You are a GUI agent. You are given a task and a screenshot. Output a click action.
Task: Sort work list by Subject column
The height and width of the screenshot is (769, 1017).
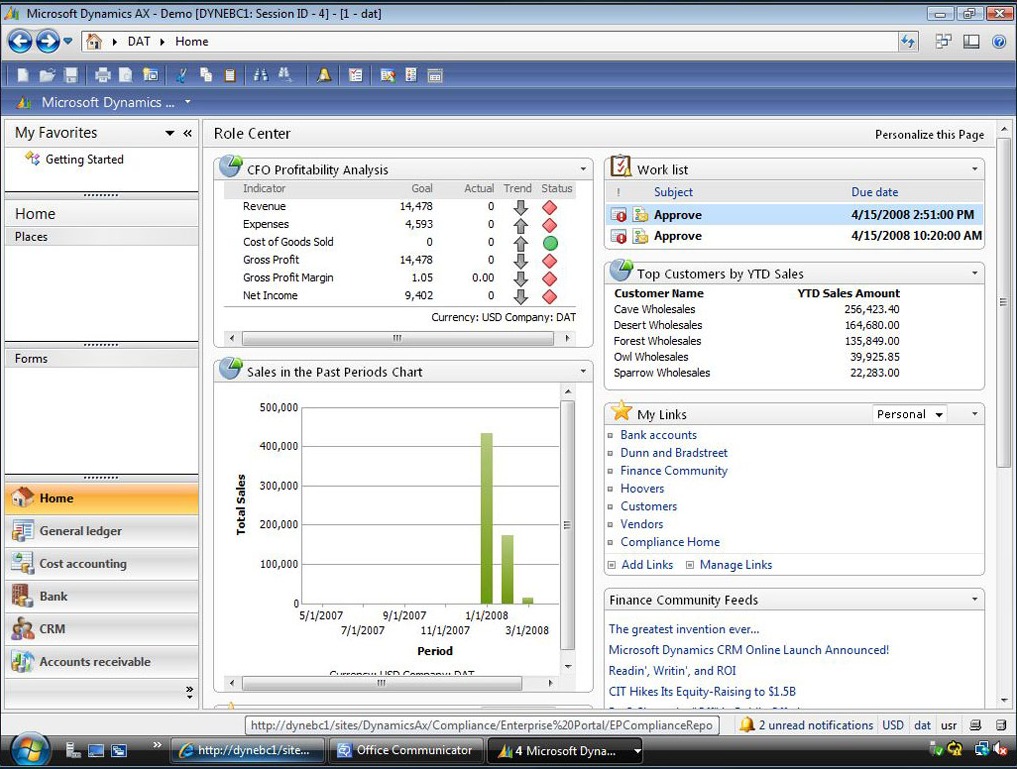coord(673,192)
